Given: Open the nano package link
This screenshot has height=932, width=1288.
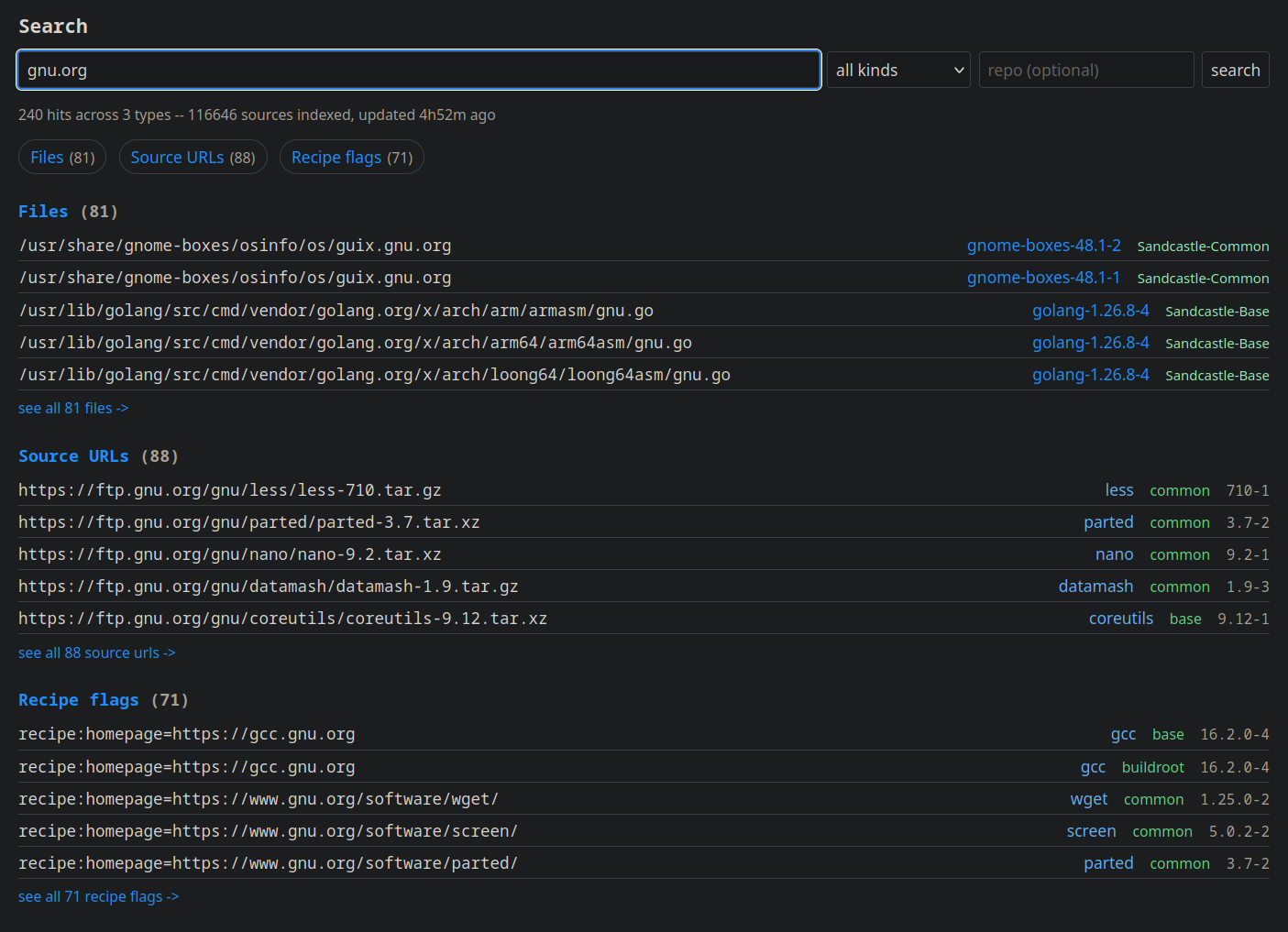Looking at the screenshot, I should [1114, 554].
